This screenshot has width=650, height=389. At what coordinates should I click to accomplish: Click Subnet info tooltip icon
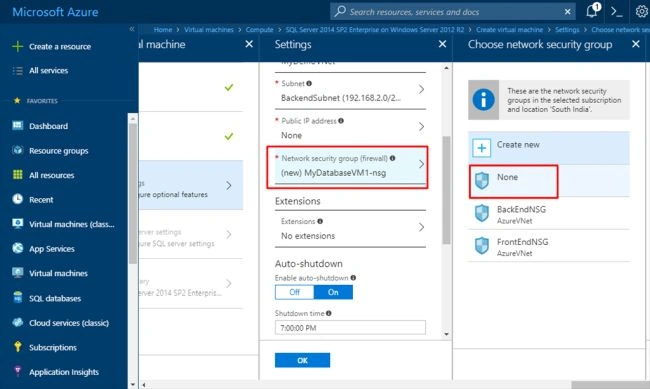pos(309,83)
